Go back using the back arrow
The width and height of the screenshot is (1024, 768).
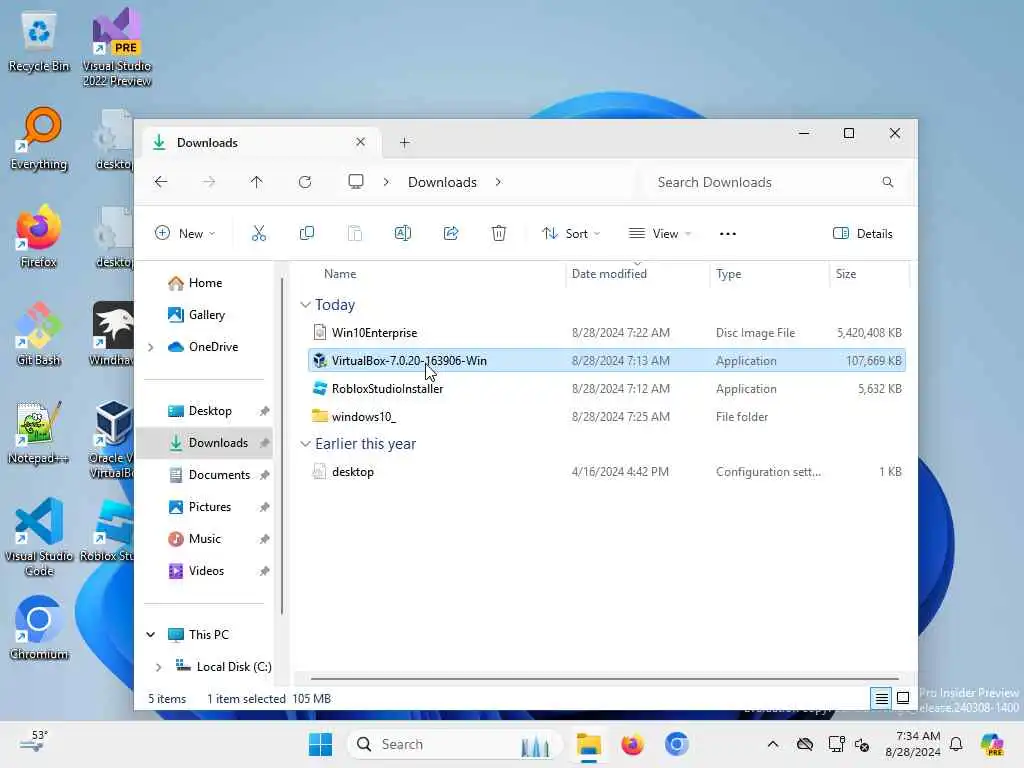click(161, 182)
